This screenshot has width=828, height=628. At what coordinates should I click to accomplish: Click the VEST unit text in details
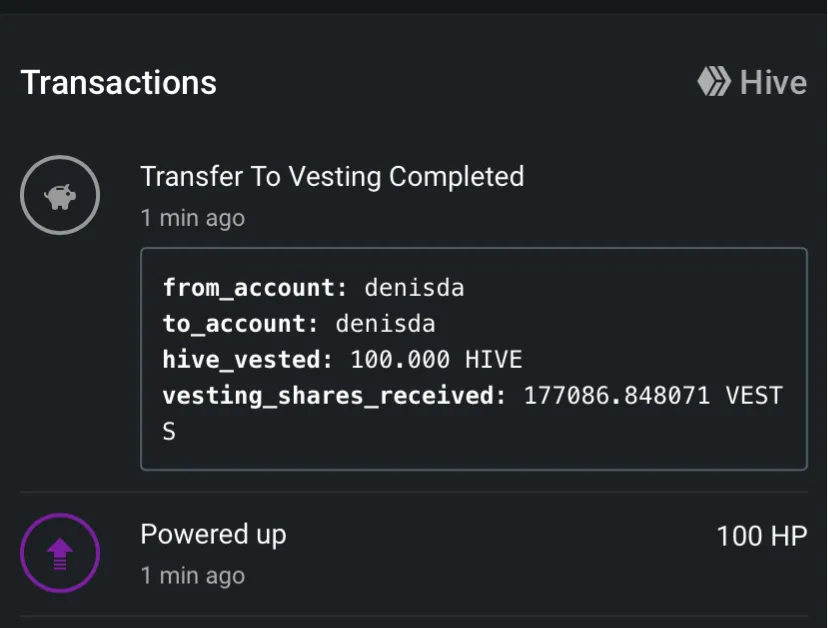point(754,396)
